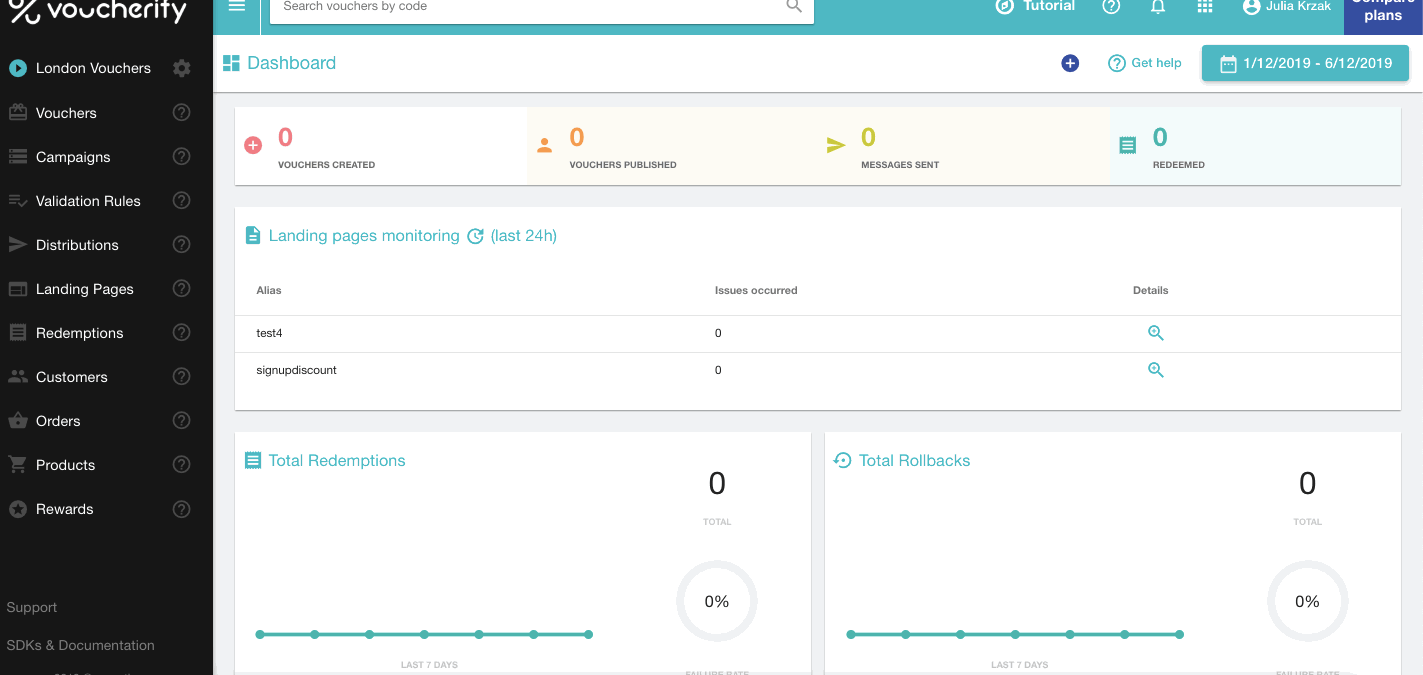The width and height of the screenshot is (1423, 675).
Task: Open Julia Krzak user menu
Action: (1286, 6)
